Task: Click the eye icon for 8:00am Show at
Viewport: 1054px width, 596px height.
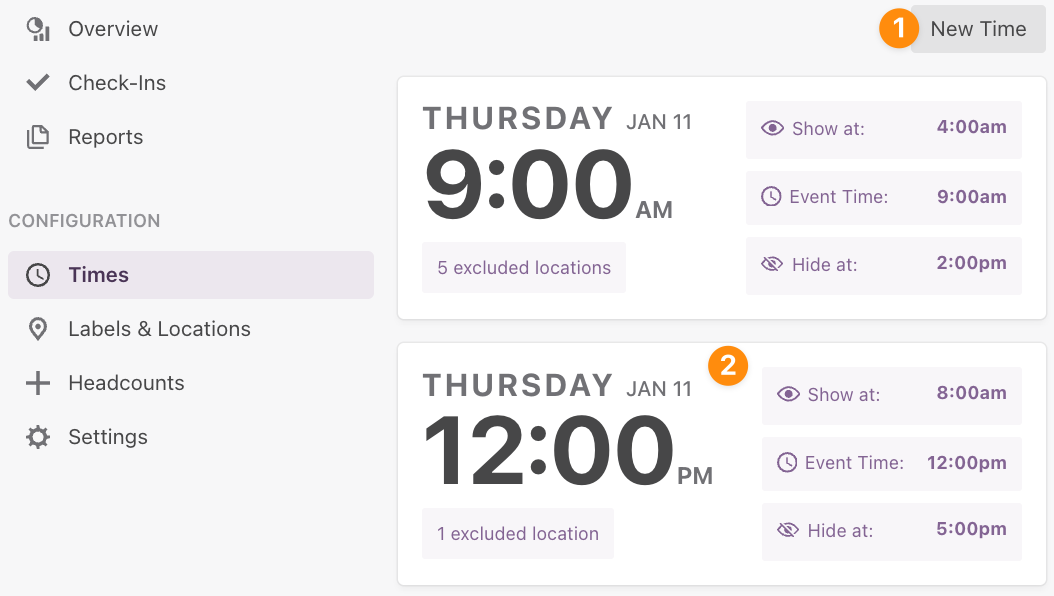Action: coord(788,394)
